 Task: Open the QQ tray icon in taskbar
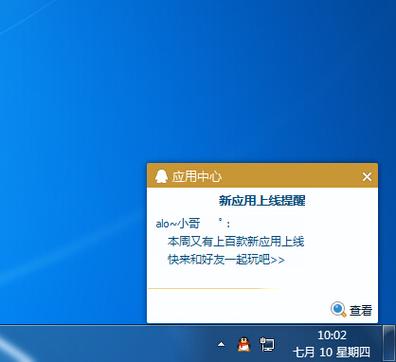(244, 344)
